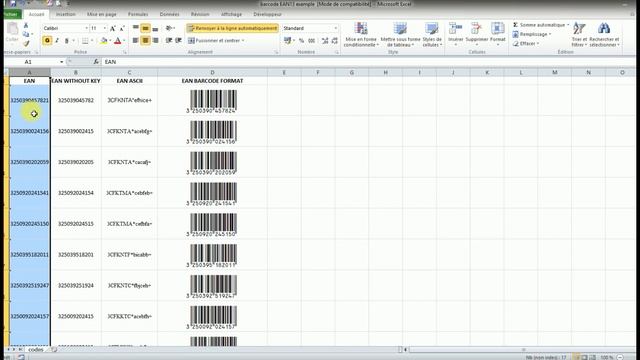
Task: Switch to the Révision tab
Action: [200, 14]
